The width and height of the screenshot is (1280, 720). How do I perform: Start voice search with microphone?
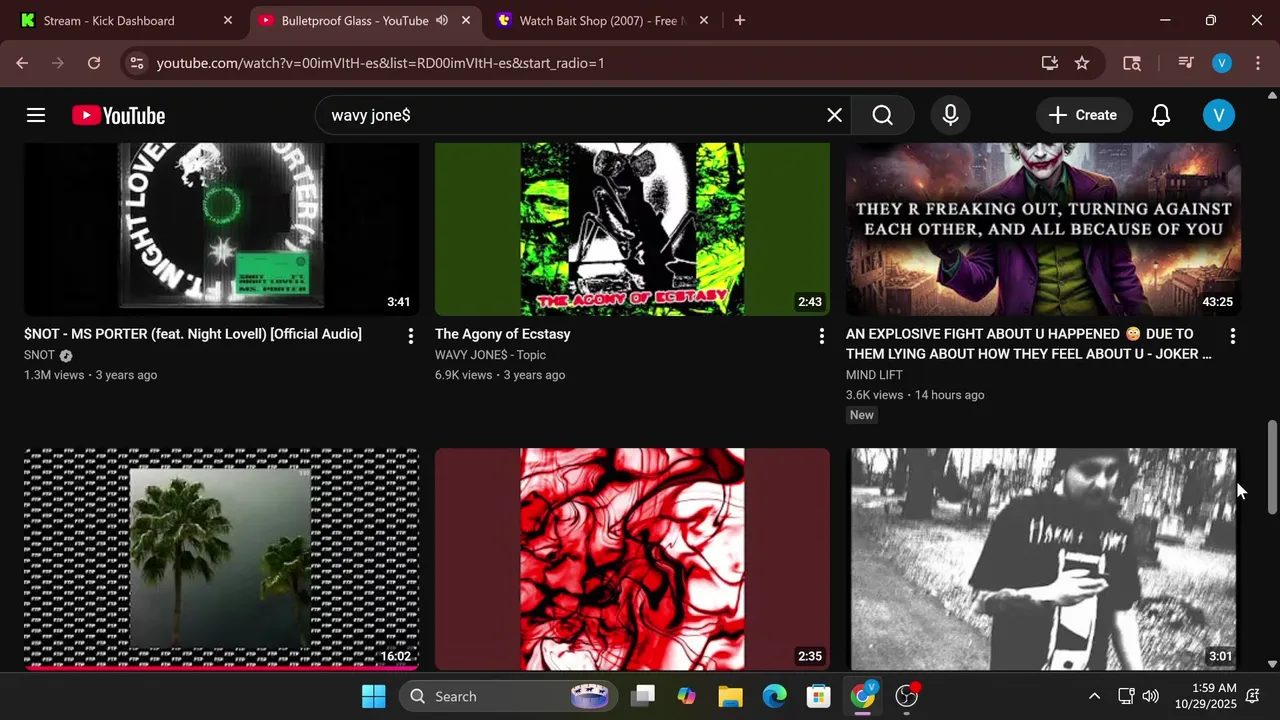951,115
